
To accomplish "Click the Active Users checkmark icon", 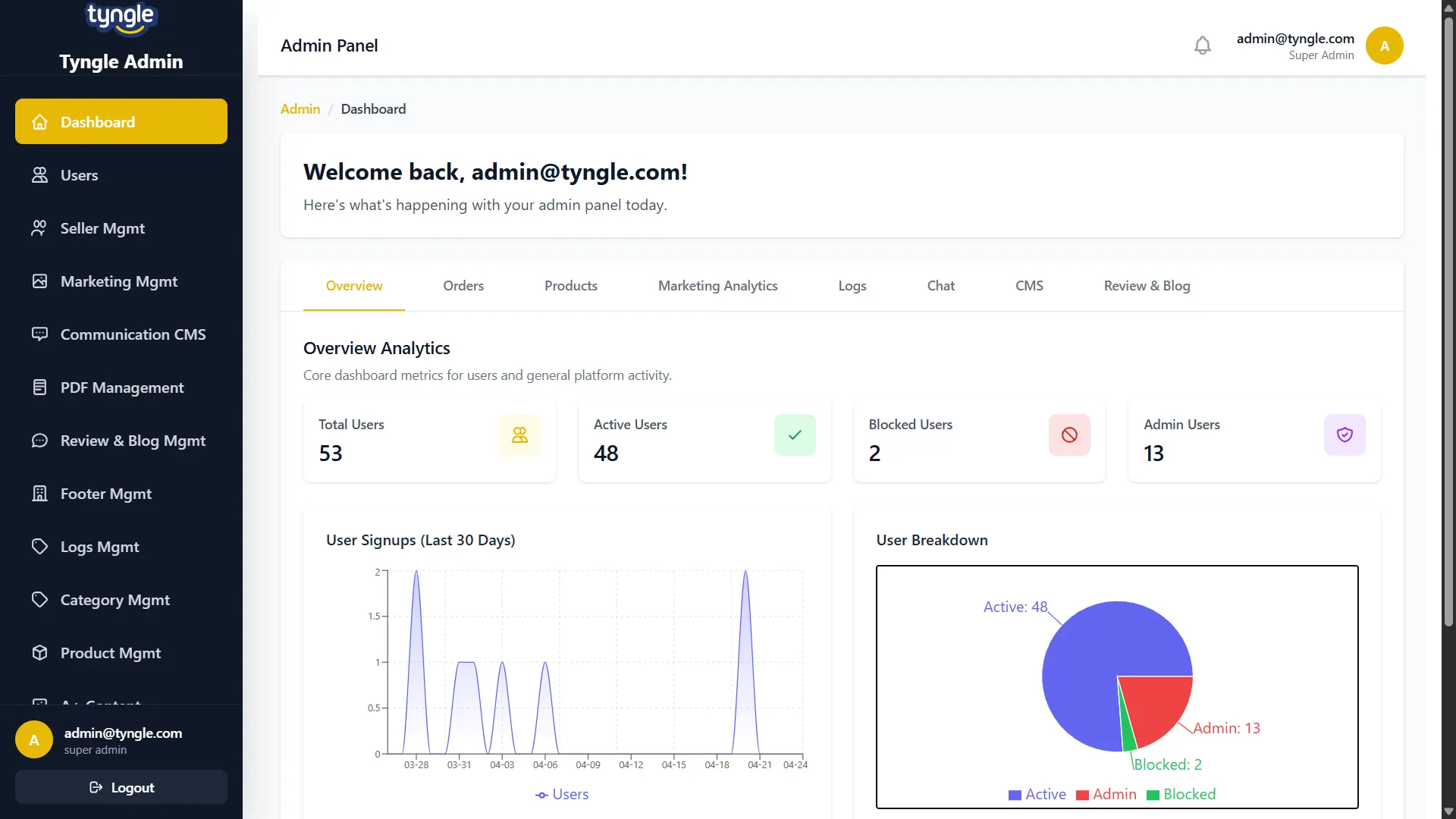I will (x=795, y=435).
